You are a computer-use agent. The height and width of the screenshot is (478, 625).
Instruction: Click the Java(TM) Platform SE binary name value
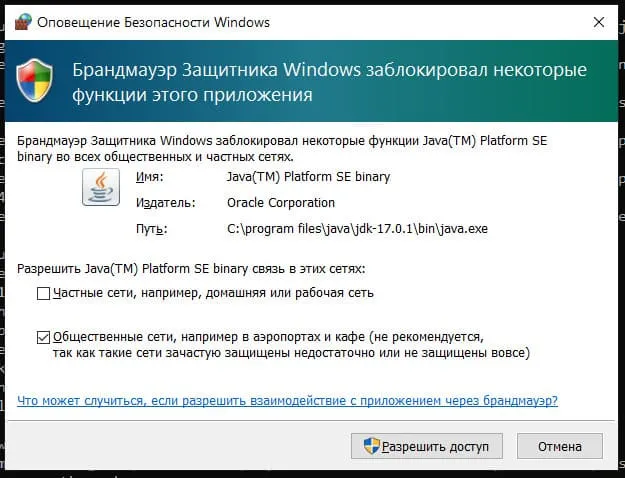click(x=308, y=177)
